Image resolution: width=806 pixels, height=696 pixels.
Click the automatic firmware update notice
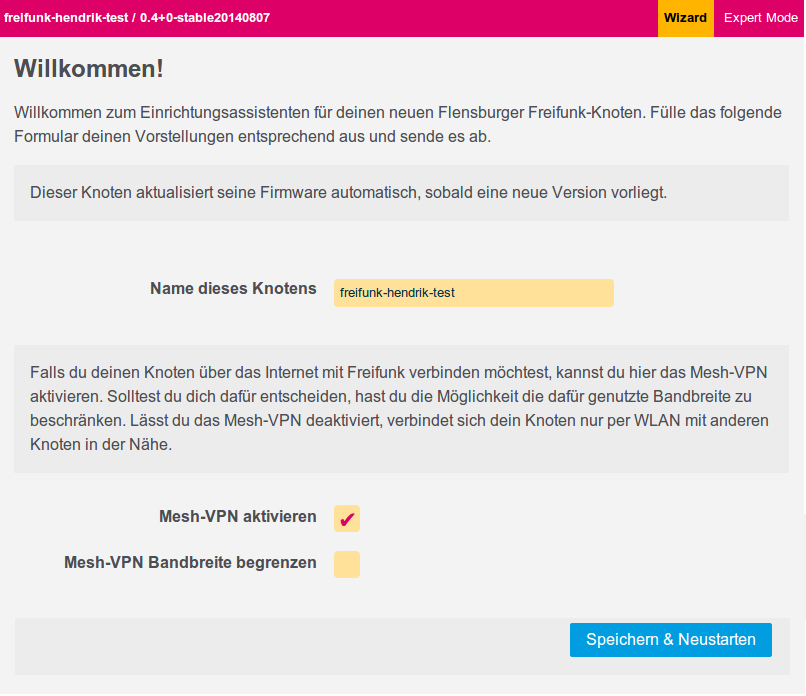[348, 192]
